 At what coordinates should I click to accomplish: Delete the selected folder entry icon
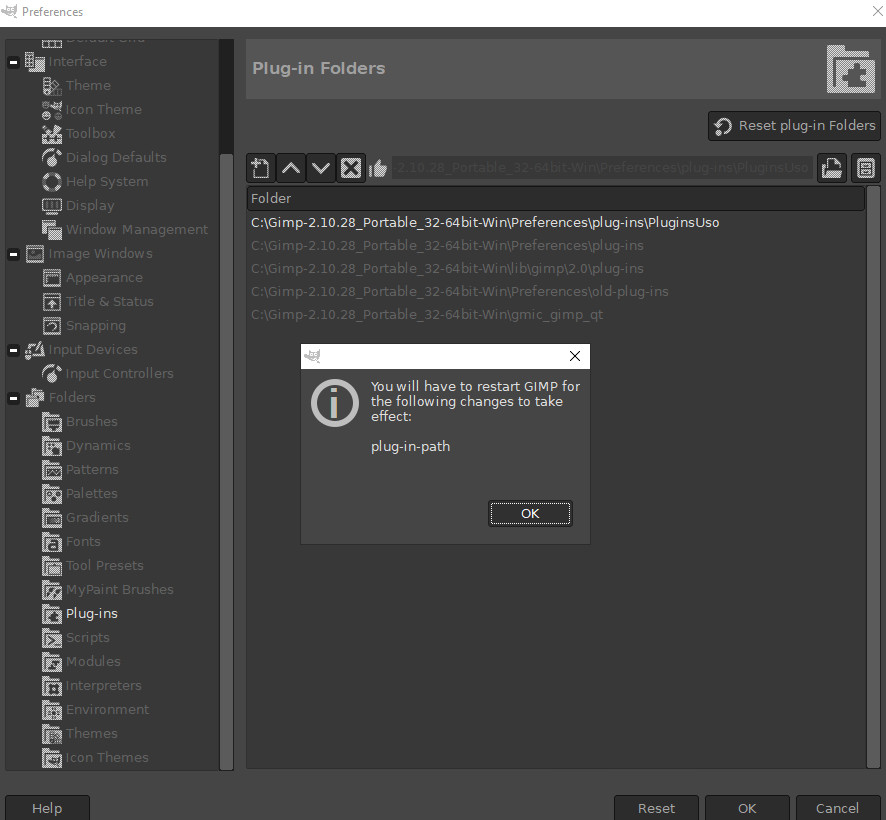(351, 168)
